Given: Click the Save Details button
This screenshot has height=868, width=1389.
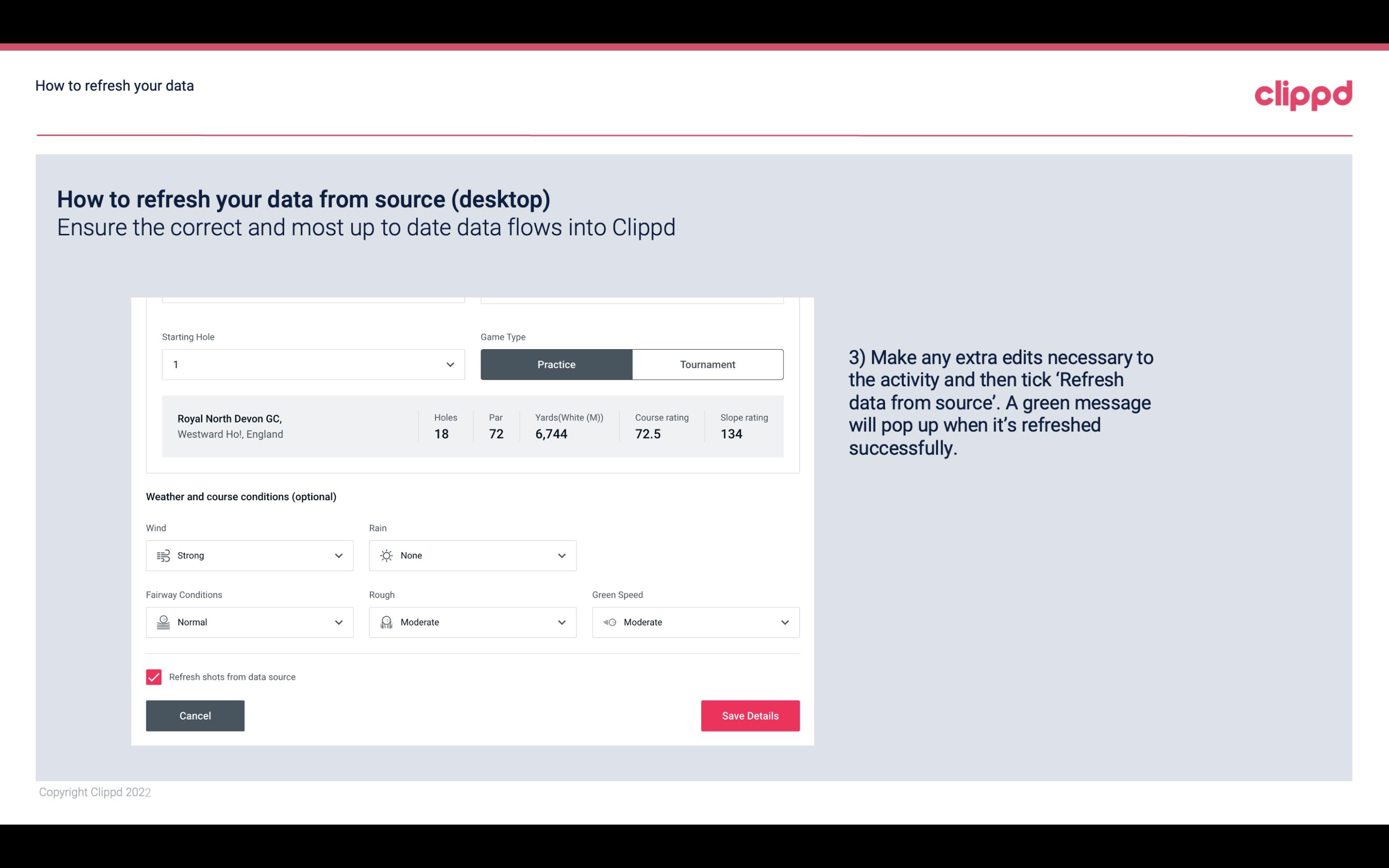Looking at the screenshot, I should (750, 715).
